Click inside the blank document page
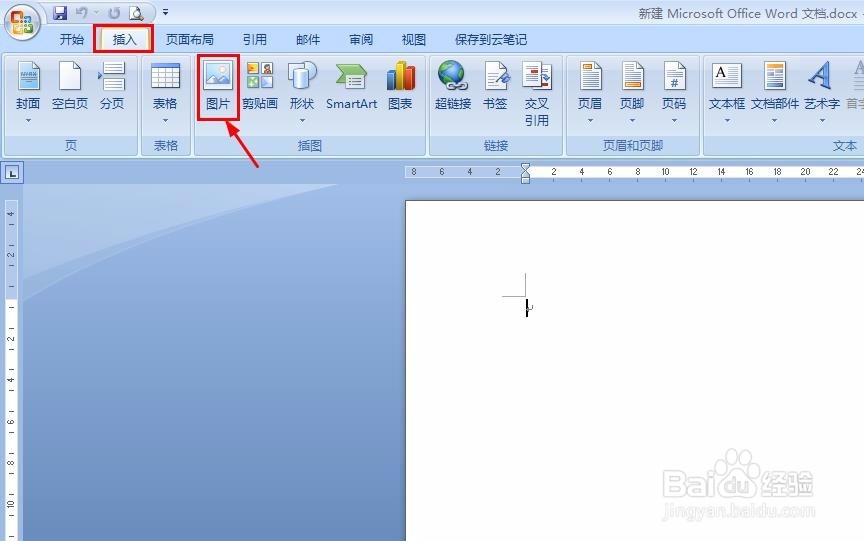864x541 pixels. click(x=634, y=369)
